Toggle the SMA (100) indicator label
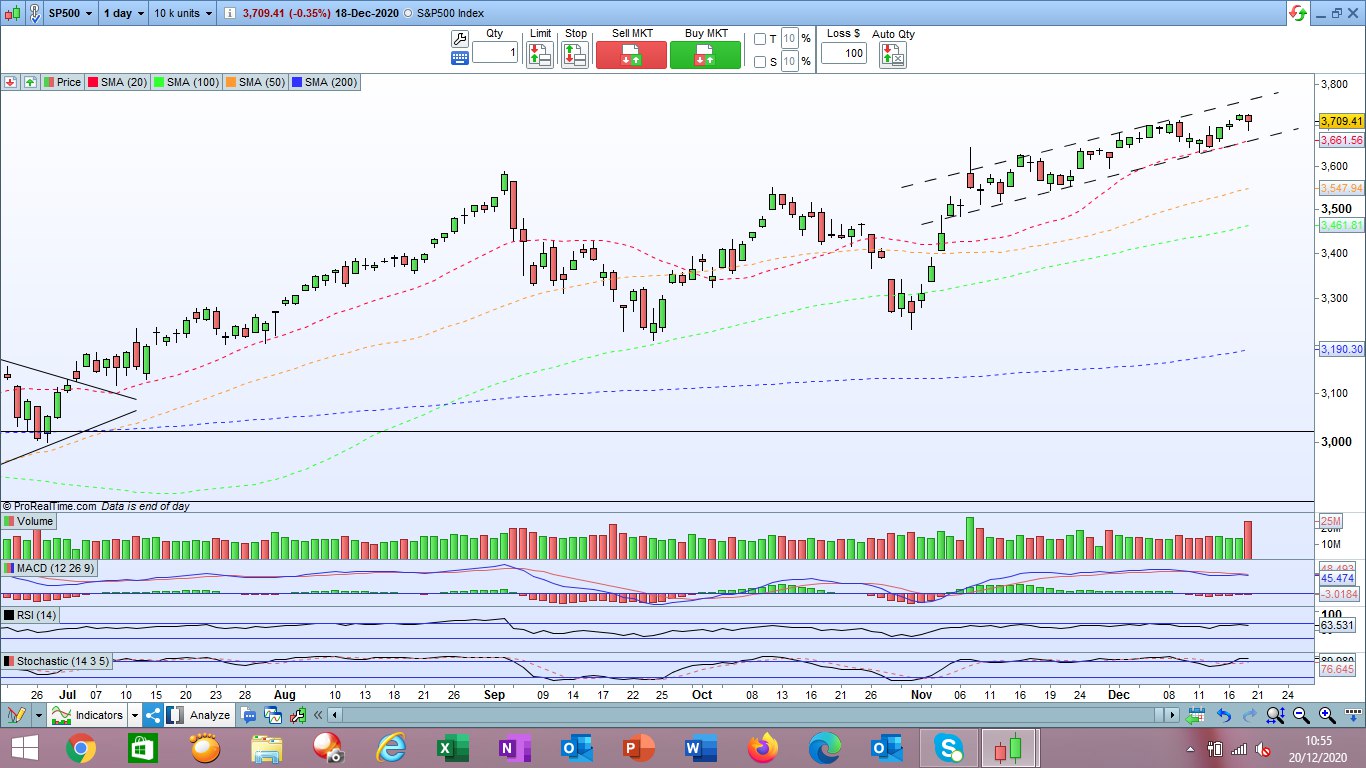This screenshot has width=1366, height=768. point(189,82)
